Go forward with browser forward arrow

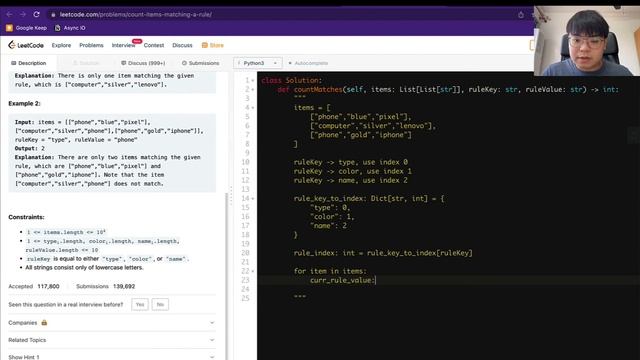pyautogui.click(x=23, y=14)
